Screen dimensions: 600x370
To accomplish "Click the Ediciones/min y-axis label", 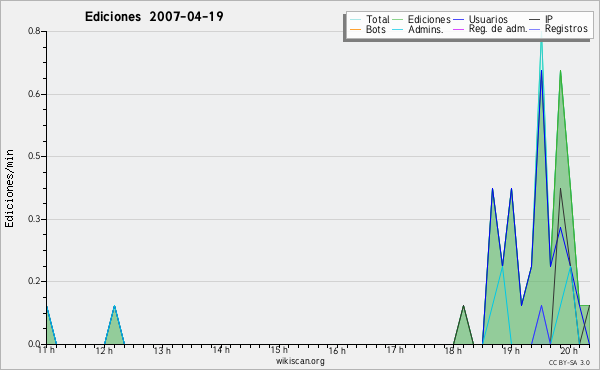I will pos(9,188).
